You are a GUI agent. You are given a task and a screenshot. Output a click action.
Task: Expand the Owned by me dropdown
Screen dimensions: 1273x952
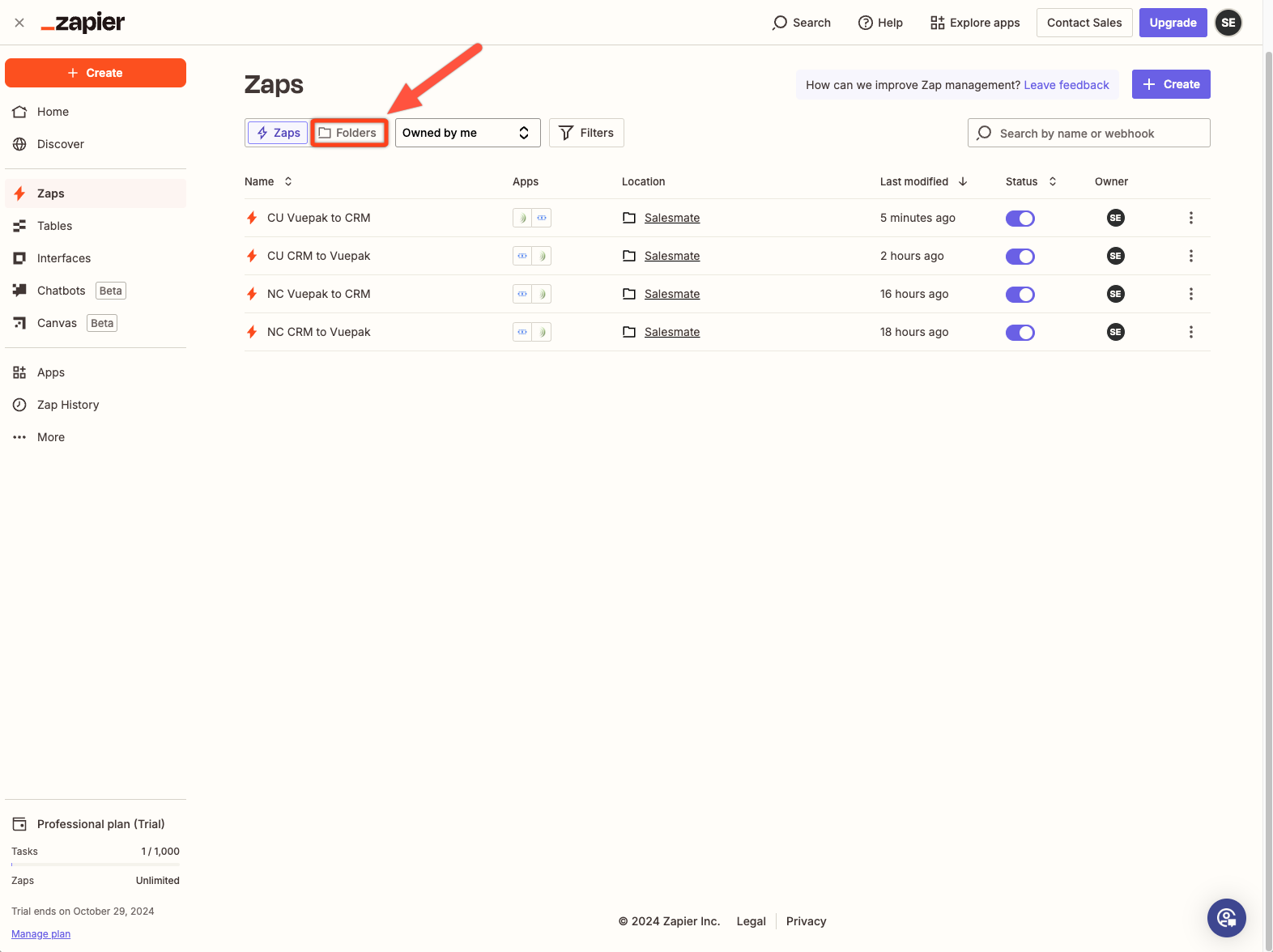click(467, 133)
